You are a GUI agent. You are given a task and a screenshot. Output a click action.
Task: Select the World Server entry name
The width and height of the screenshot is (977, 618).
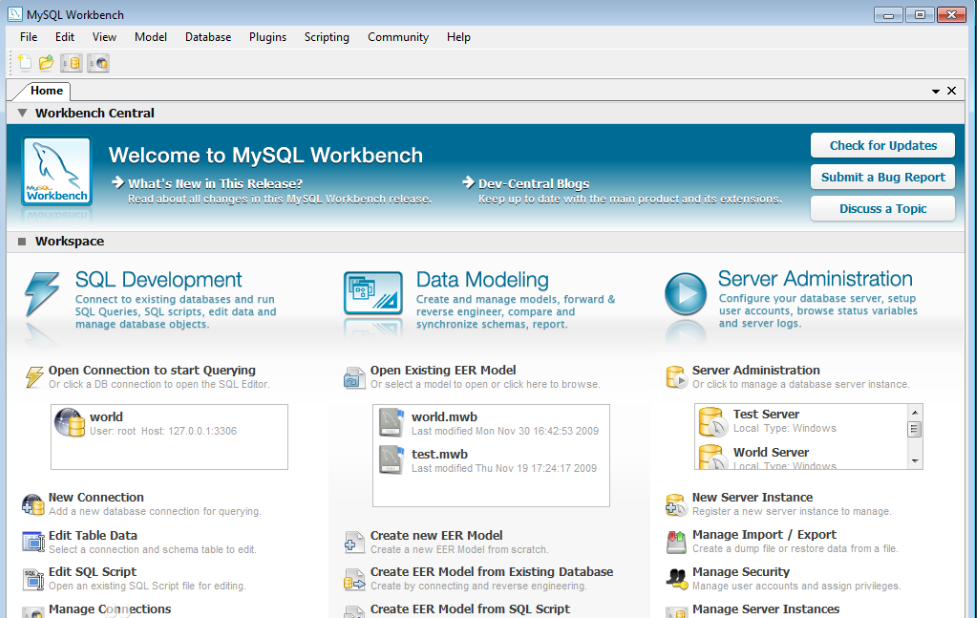coord(771,453)
